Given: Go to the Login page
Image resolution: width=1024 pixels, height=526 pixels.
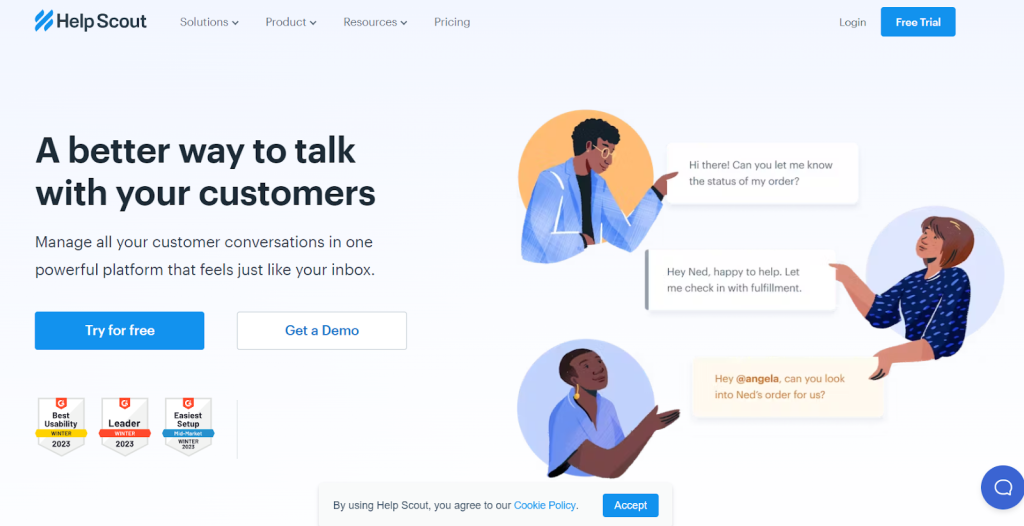Looking at the screenshot, I should click(x=852, y=22).
